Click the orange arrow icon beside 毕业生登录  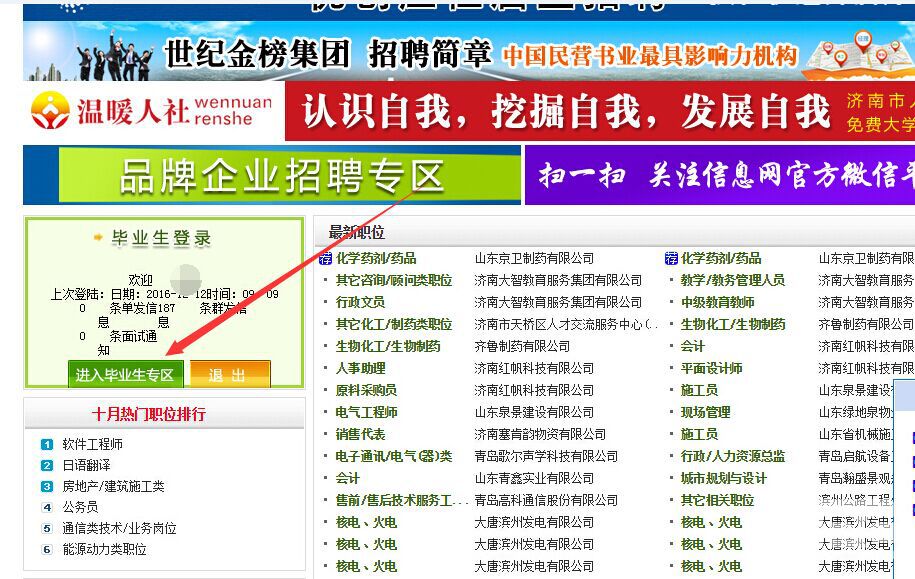97,238
